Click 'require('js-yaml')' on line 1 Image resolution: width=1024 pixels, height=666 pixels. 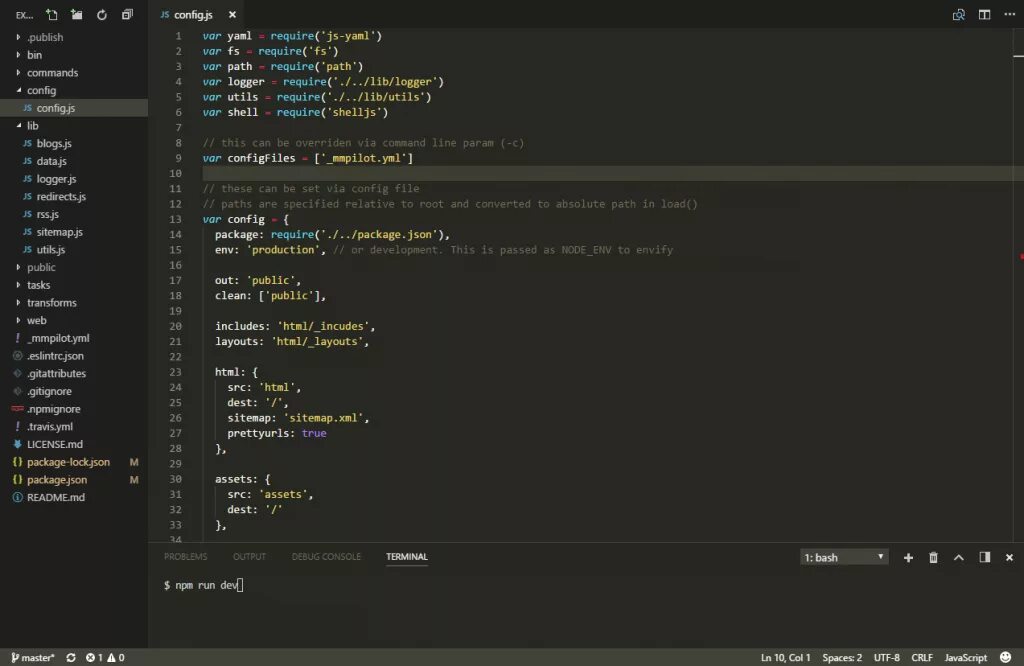326,36
